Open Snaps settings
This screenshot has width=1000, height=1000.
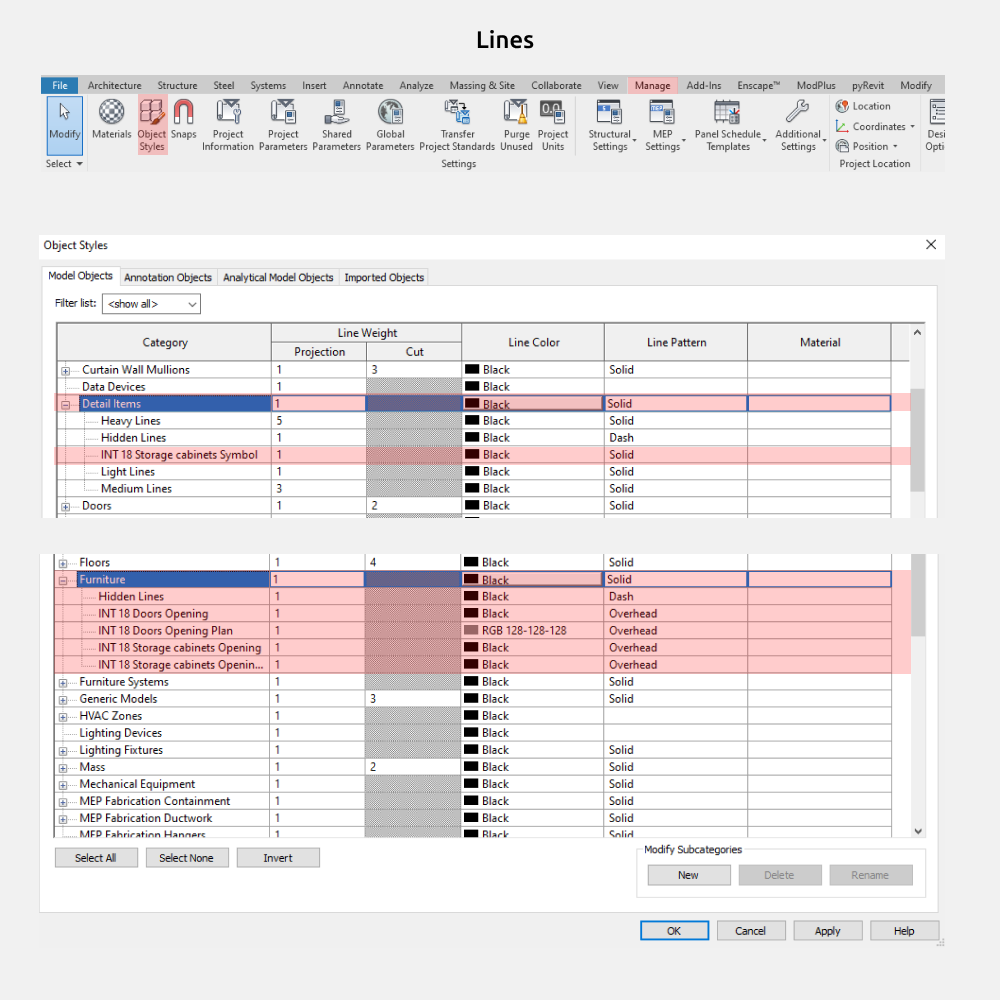pos(183,119)
